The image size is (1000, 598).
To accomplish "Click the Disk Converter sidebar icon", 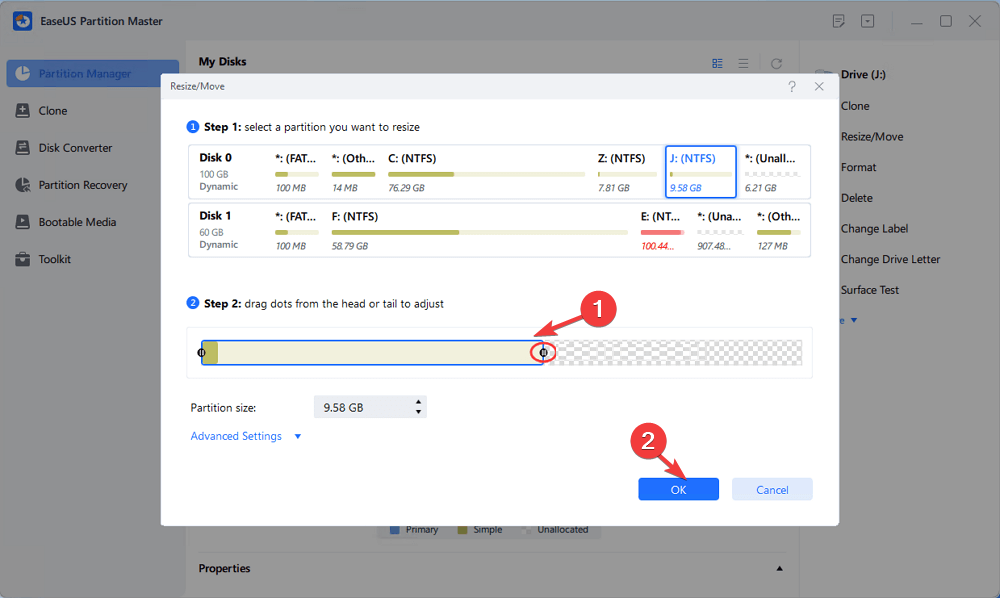I will pos(22,147).
